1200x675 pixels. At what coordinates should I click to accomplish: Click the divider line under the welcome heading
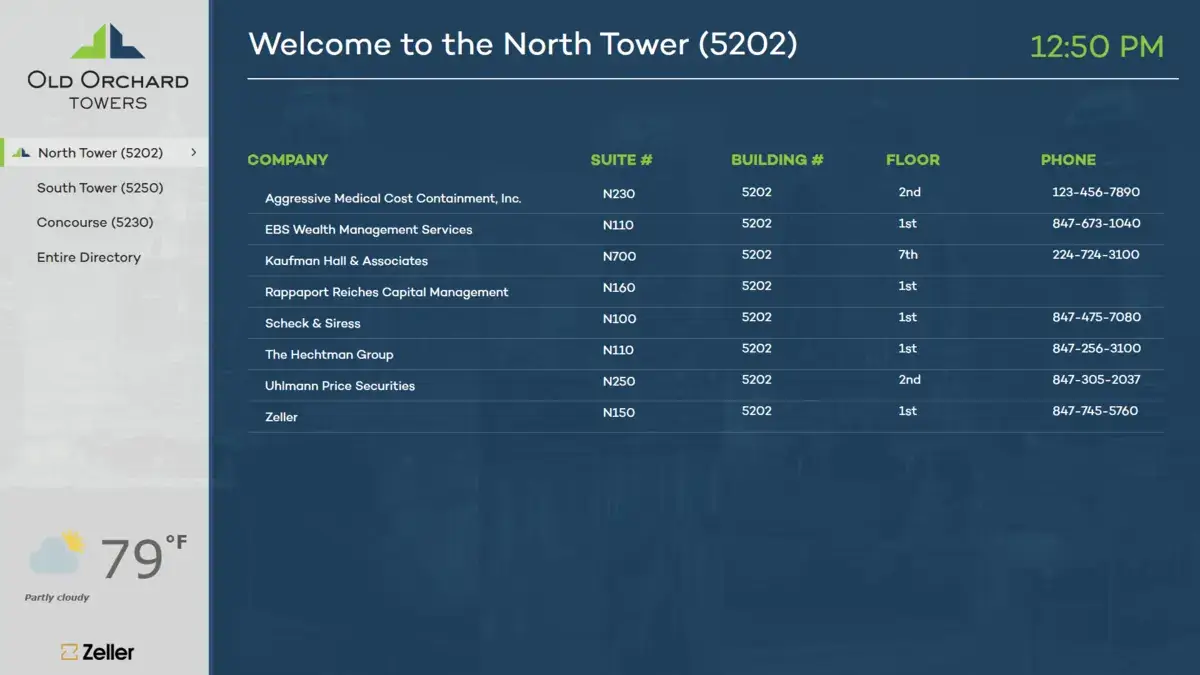pos(707,76)
